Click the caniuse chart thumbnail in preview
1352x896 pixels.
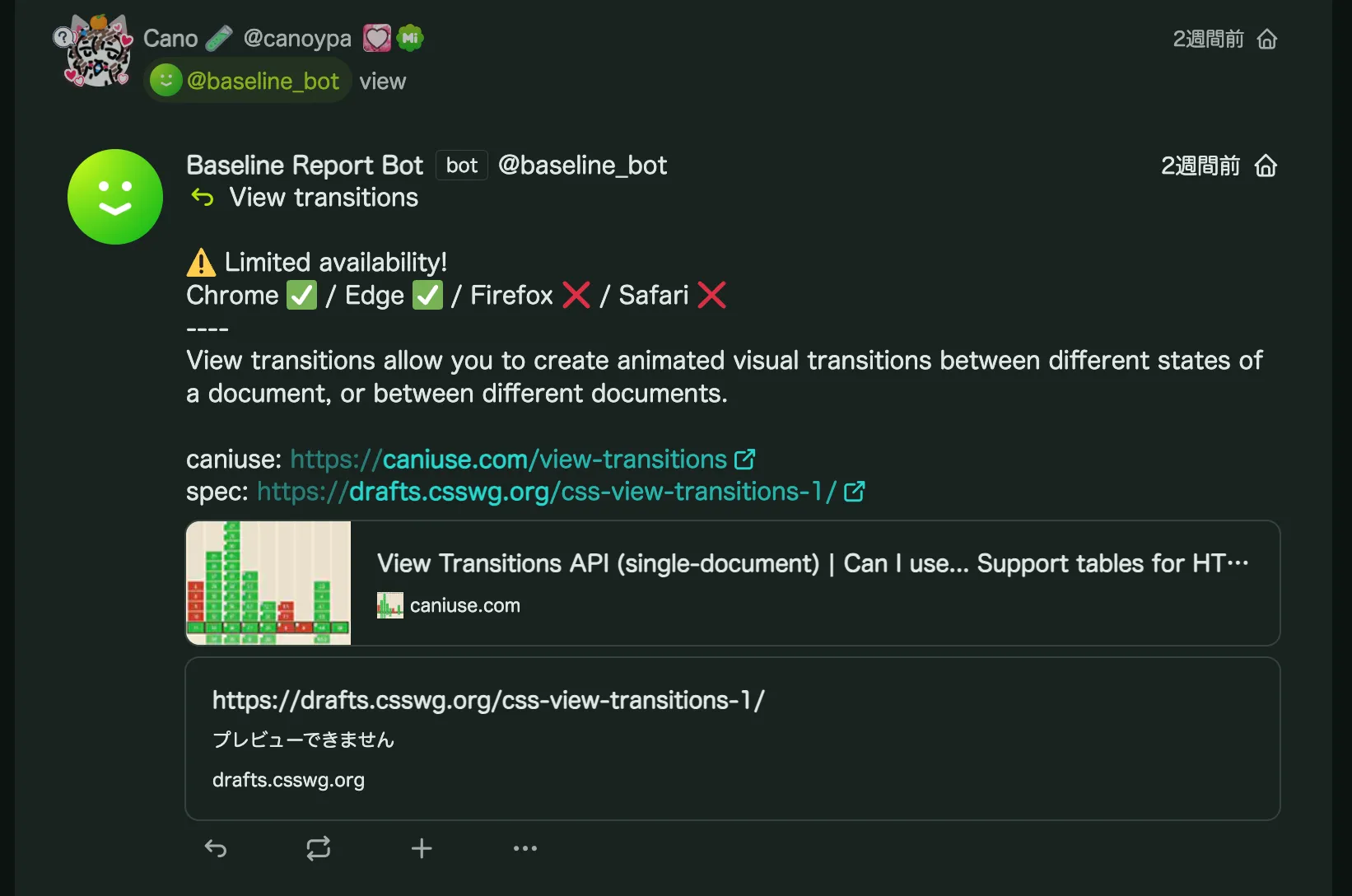268,583
